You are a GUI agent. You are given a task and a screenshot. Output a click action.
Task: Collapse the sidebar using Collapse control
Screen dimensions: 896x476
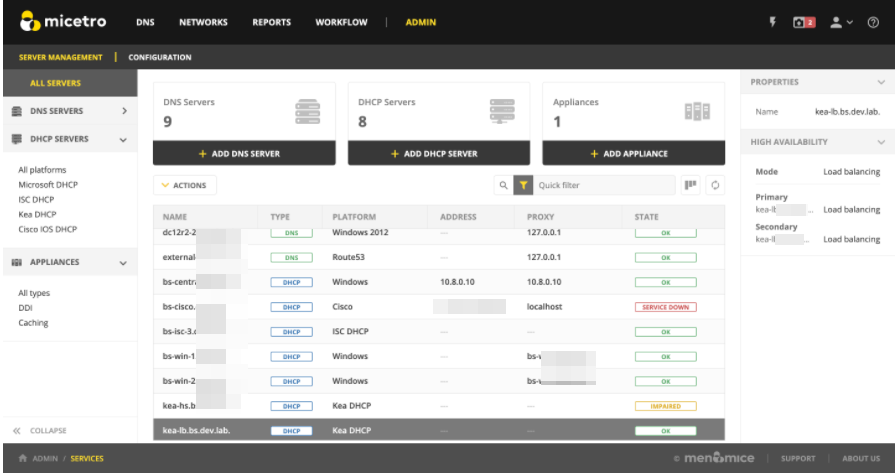(41, 431)
